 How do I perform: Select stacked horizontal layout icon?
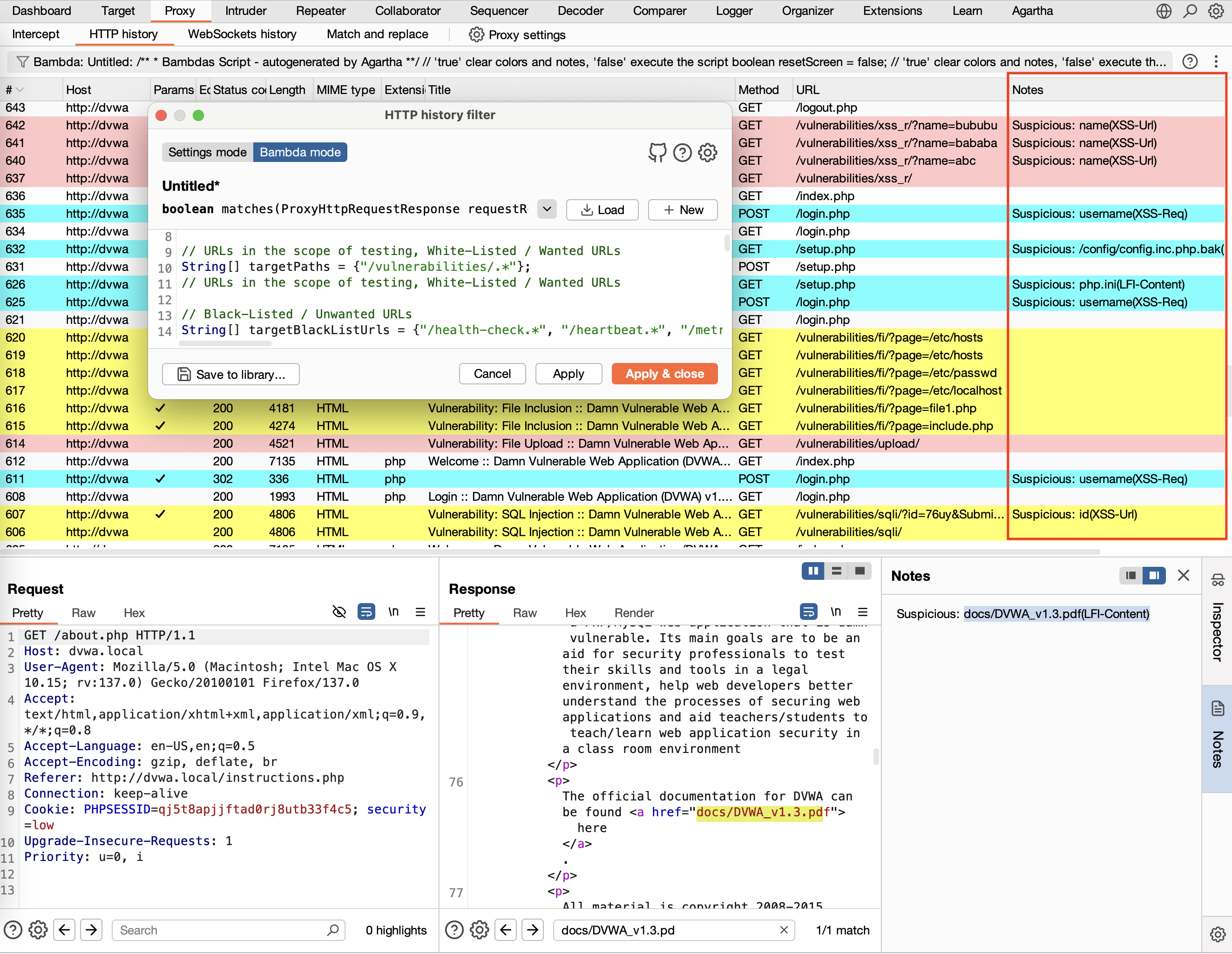click(837, 571)
